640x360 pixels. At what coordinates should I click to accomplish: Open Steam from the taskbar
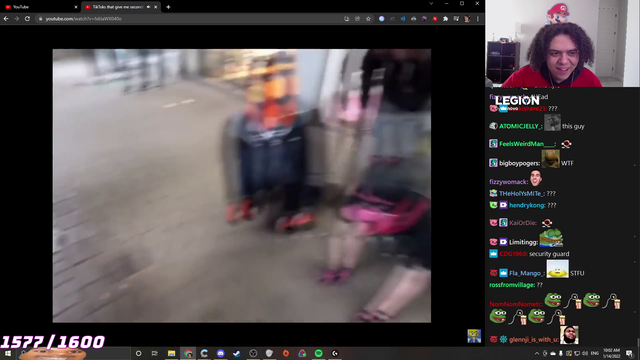[237, 353]
